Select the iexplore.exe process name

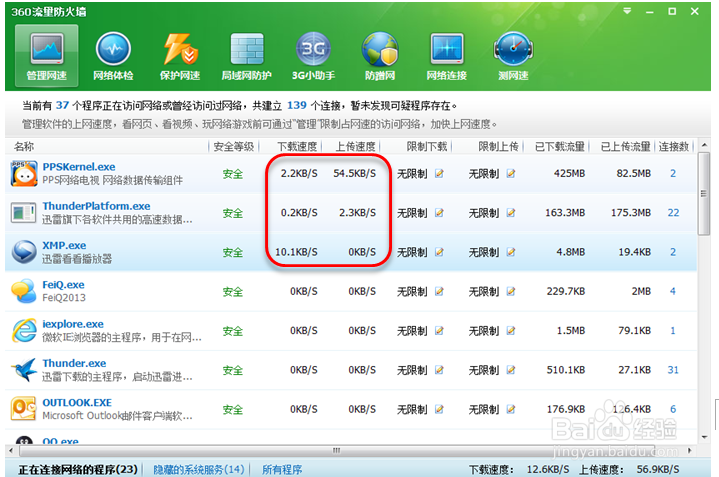tap(73, 324)
